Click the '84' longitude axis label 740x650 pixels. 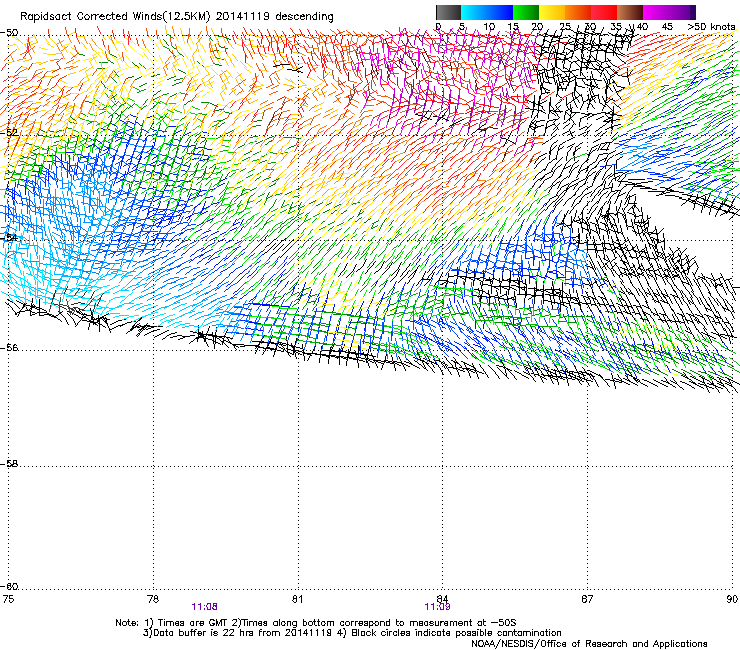pyautogui.click(x=442, y=599)
